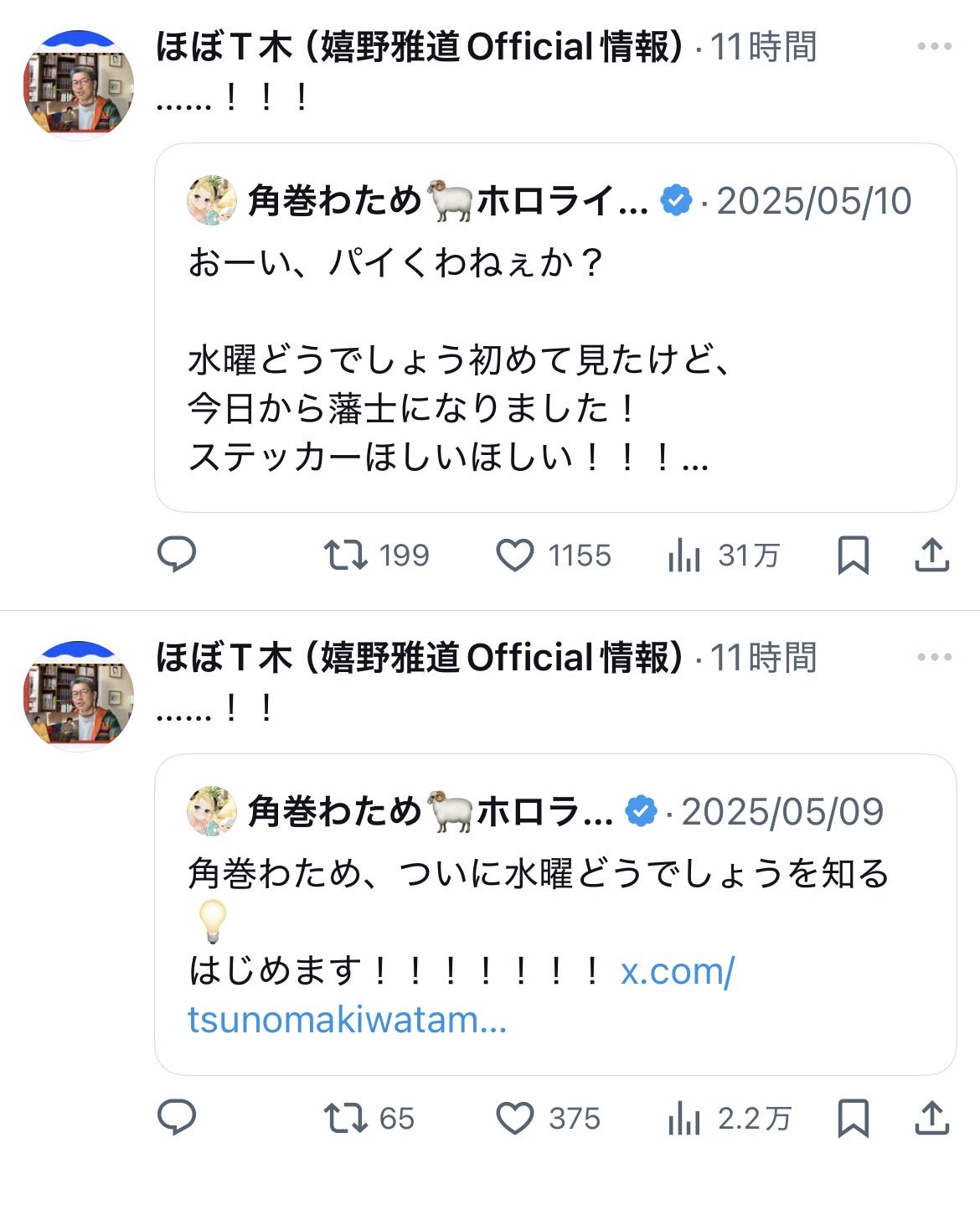Viewport: 980px width, 1205px height.
Task: Like the post with 375 likes
Action: coord(515,1118)
